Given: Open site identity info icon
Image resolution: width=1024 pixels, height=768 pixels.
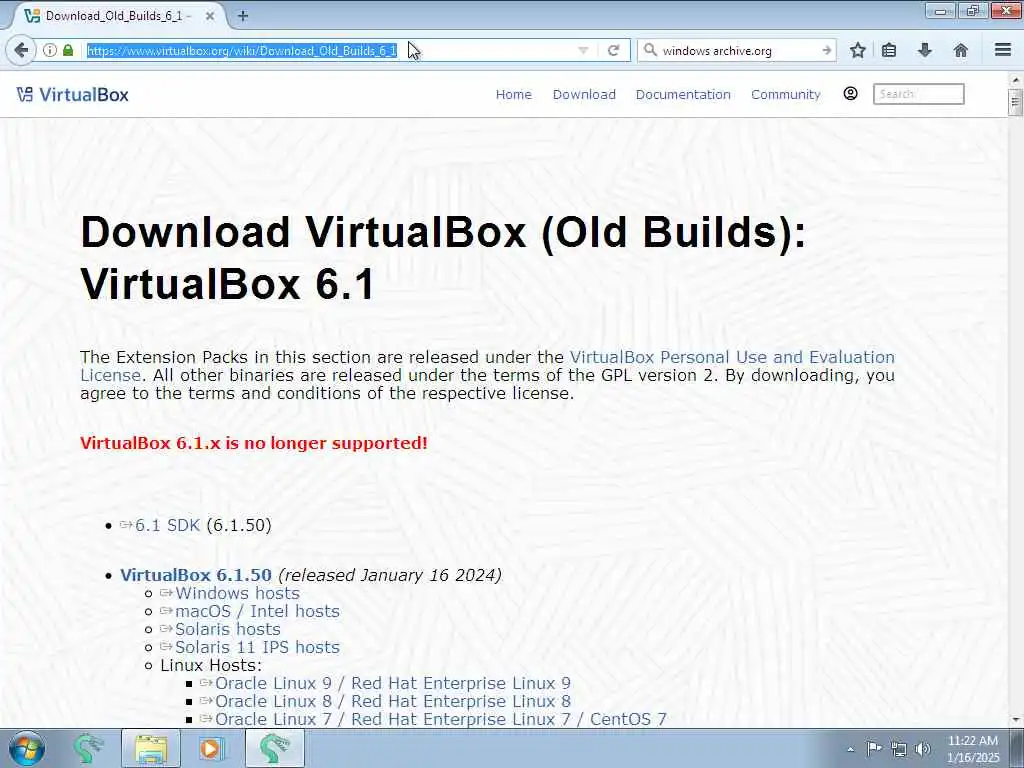Looking at the screenshot, I should (50, 50).
